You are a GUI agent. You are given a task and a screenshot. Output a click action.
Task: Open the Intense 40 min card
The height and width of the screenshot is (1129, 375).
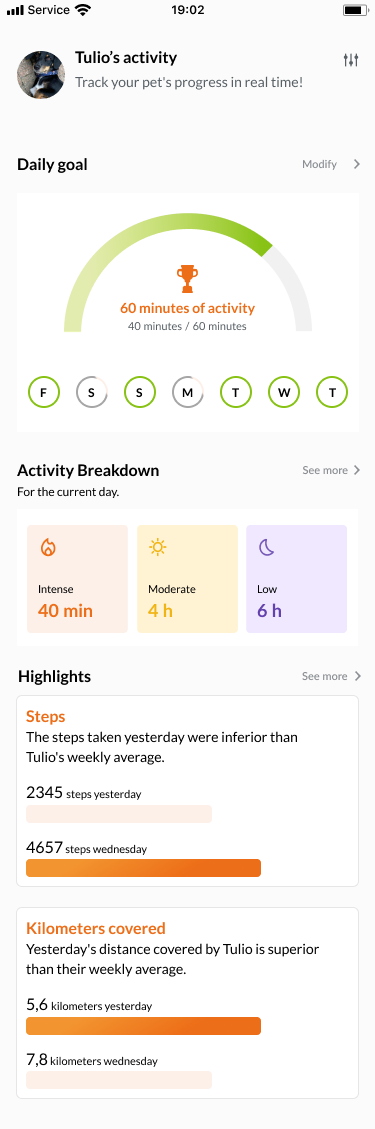[x=78, y=579]
